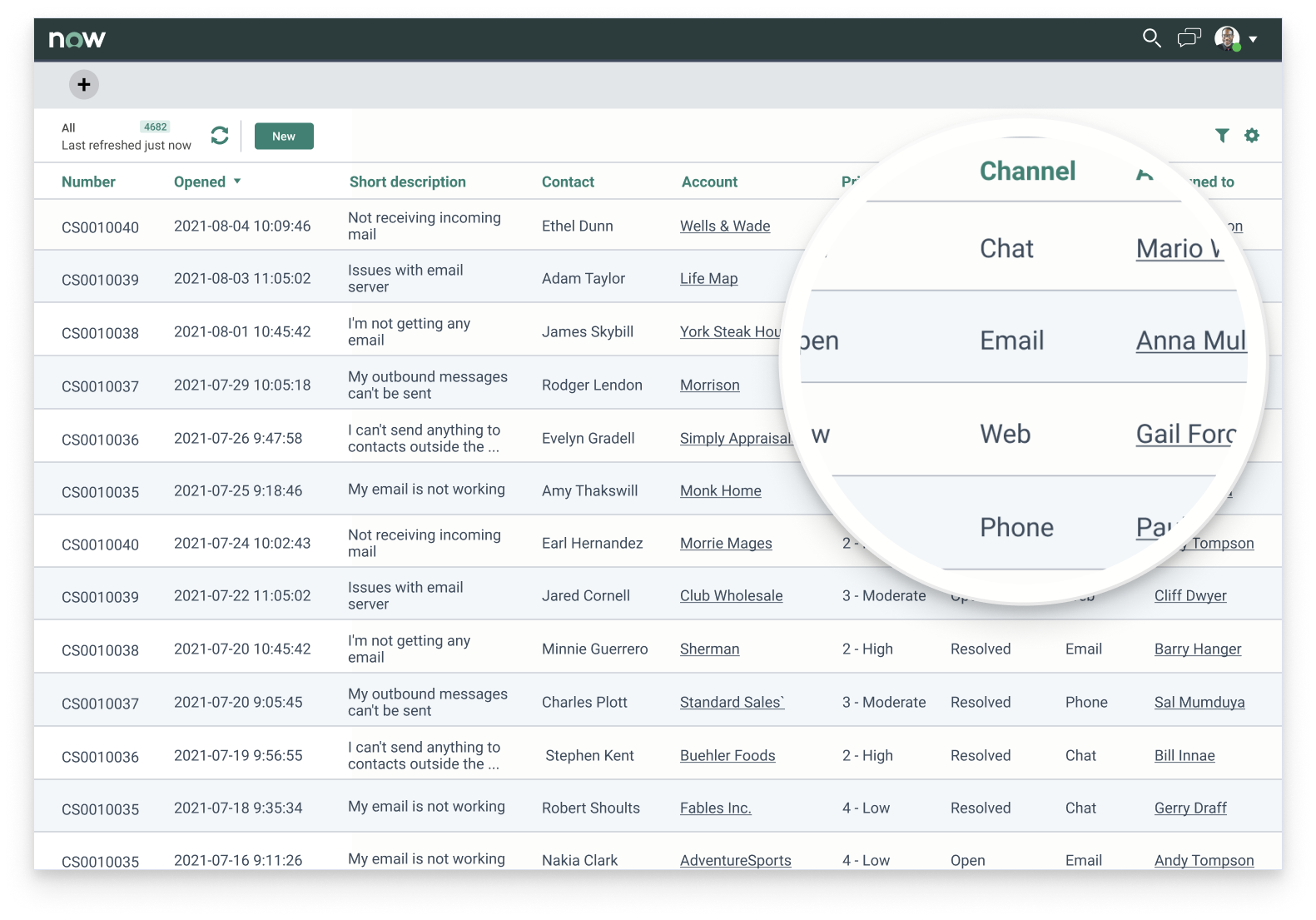Click the user profile avatar
This screenshot has width=1316, height=920.
click(1227, 38)
